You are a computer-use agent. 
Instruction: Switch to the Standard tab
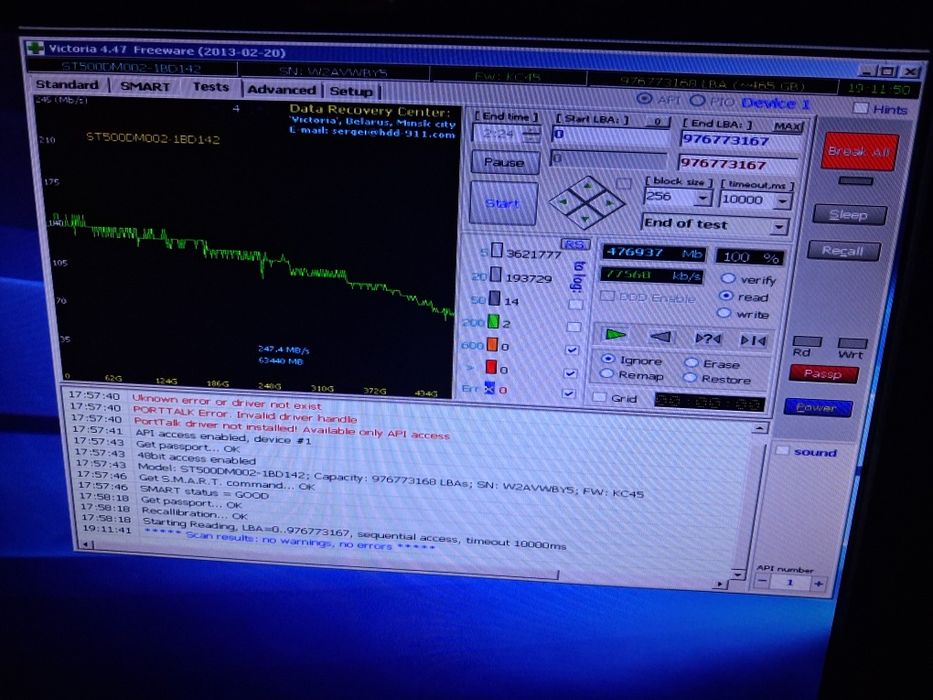[67, 85]
